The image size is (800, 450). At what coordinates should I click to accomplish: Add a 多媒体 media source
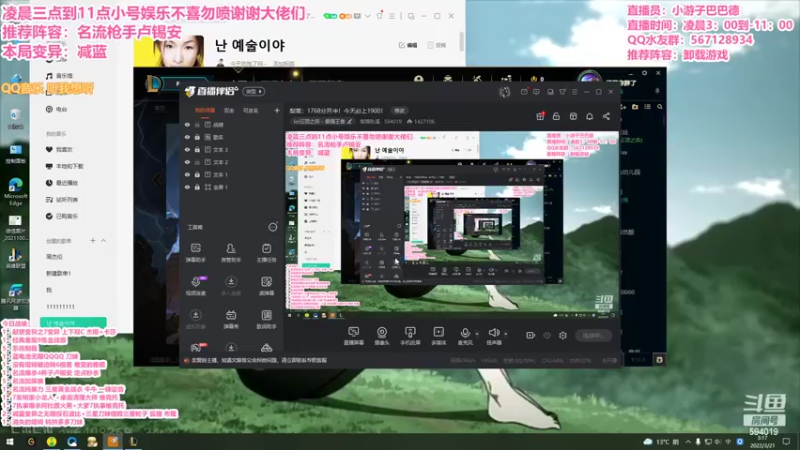438,336
